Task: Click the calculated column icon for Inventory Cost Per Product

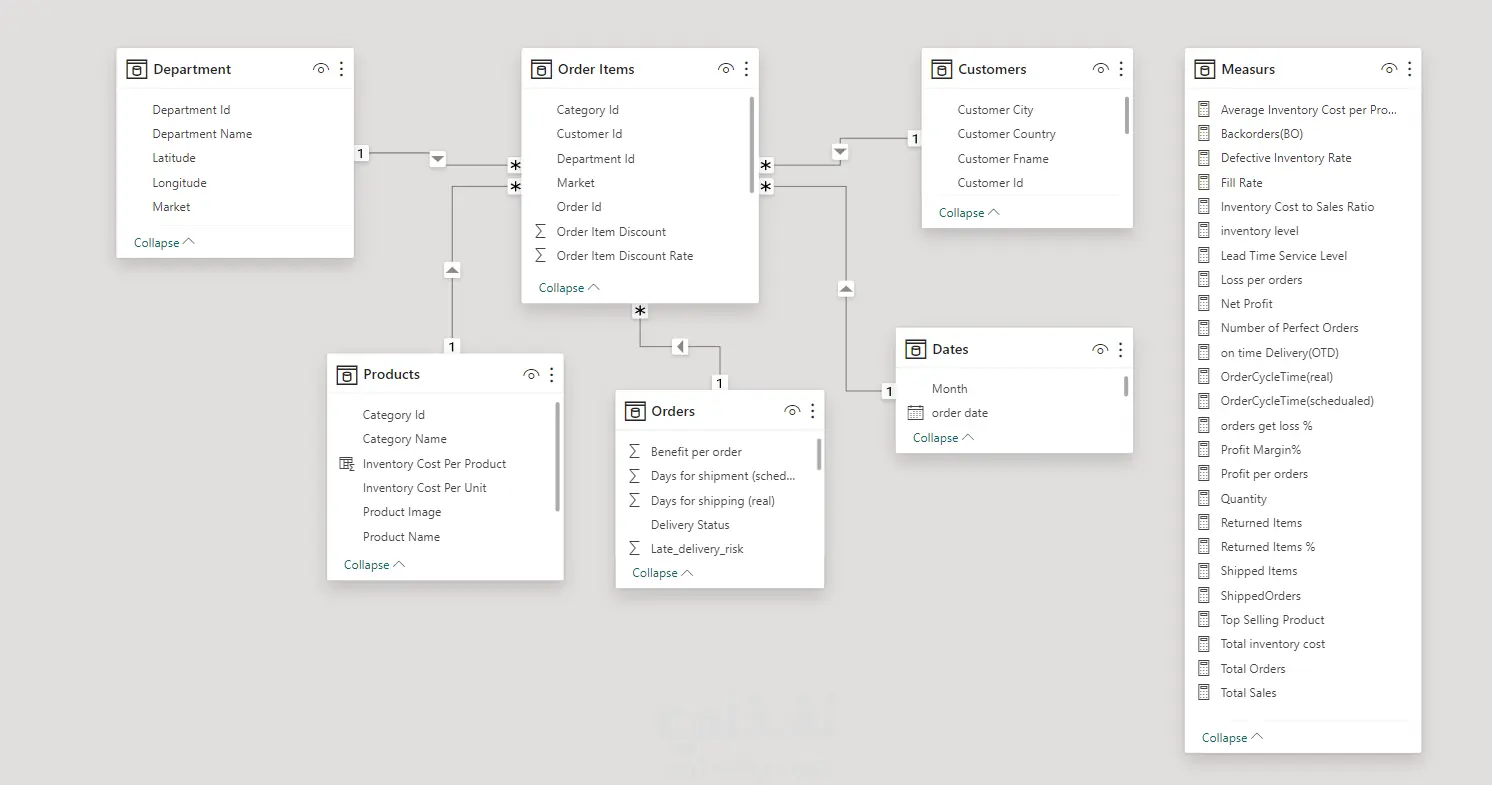Action: (x=347, y=464)
